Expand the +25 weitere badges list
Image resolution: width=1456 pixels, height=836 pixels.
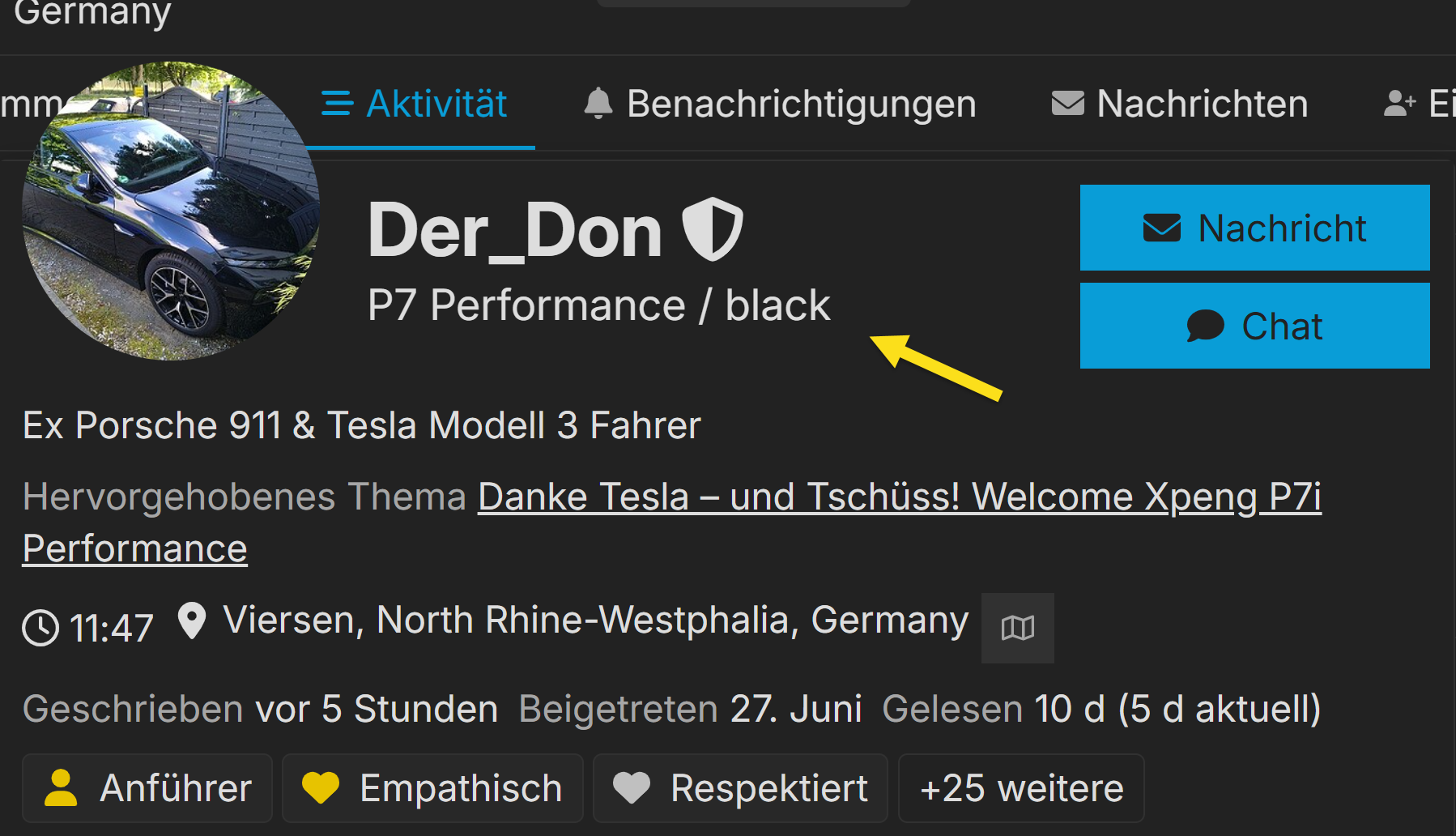coord(1021,788)
